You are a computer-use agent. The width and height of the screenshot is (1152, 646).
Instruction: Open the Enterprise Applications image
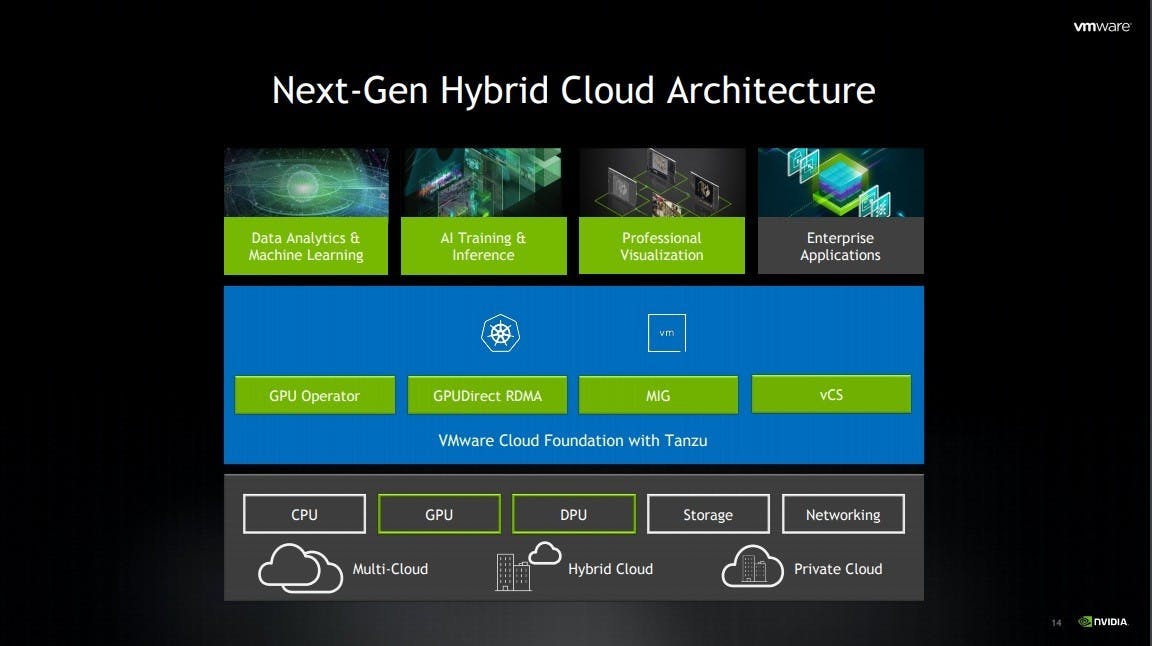click(x=840, y=182)
